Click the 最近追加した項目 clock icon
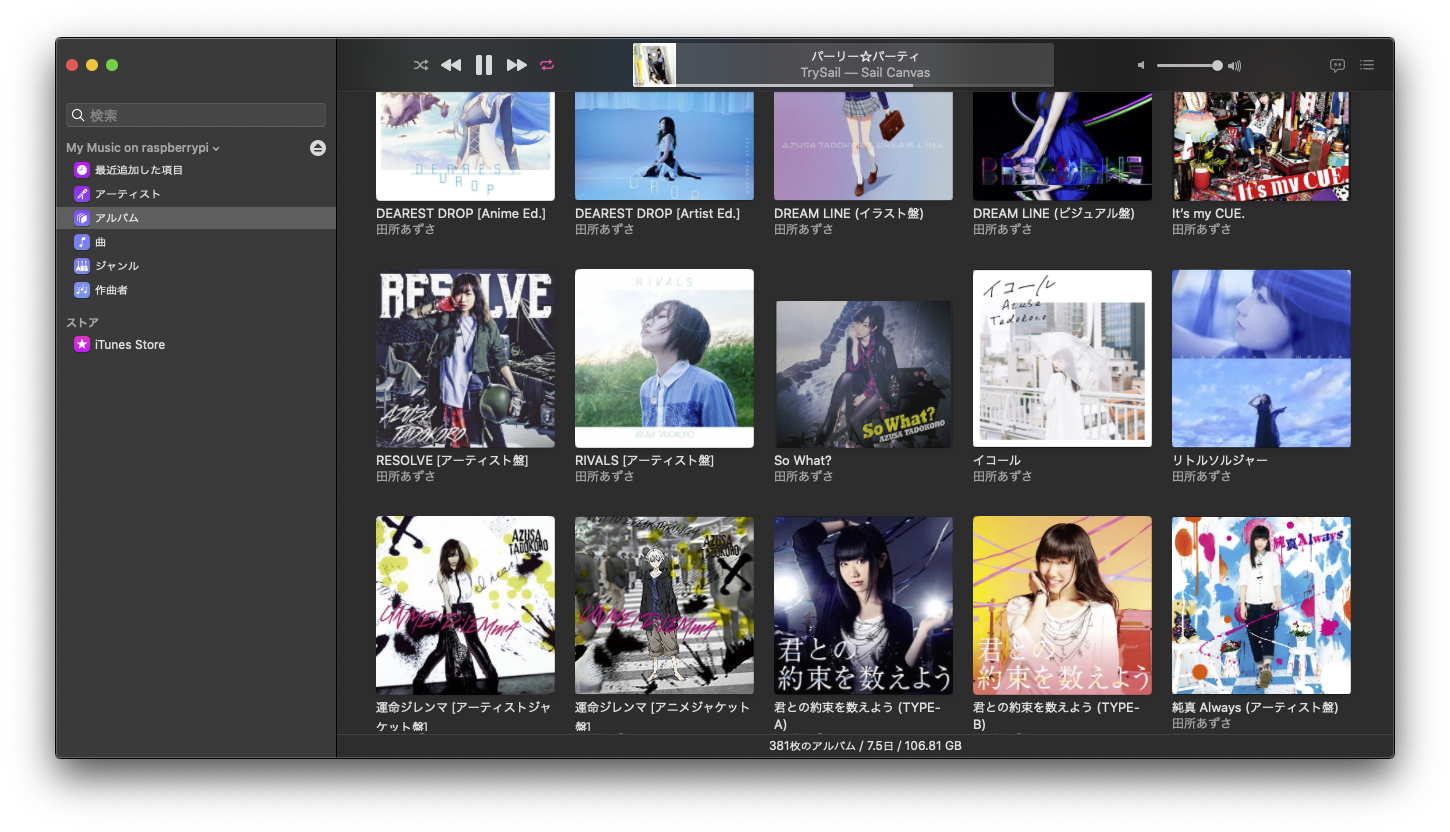 pyautogui.click(x=82, y=170)
